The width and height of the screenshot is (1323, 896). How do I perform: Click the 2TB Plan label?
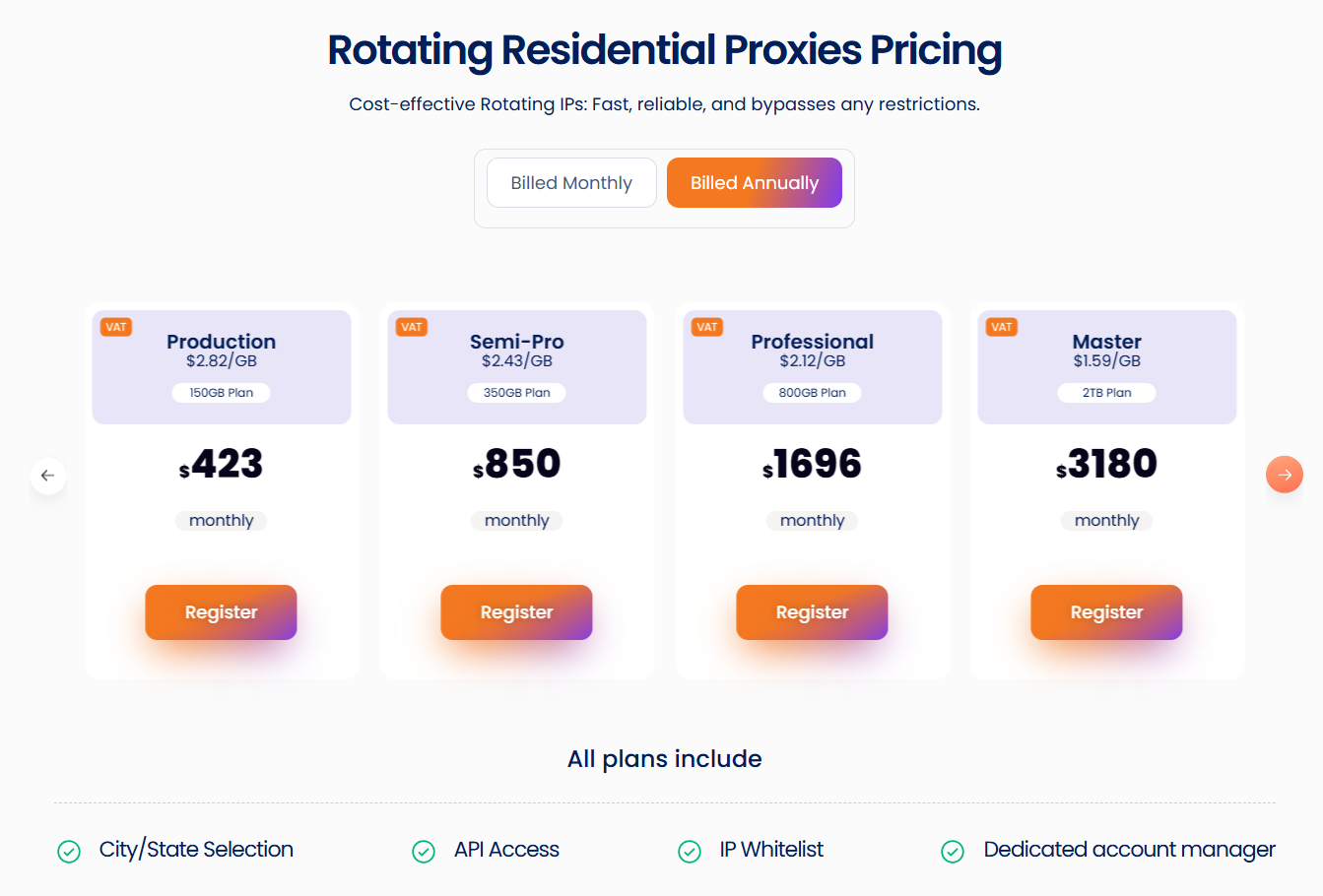1106,393
